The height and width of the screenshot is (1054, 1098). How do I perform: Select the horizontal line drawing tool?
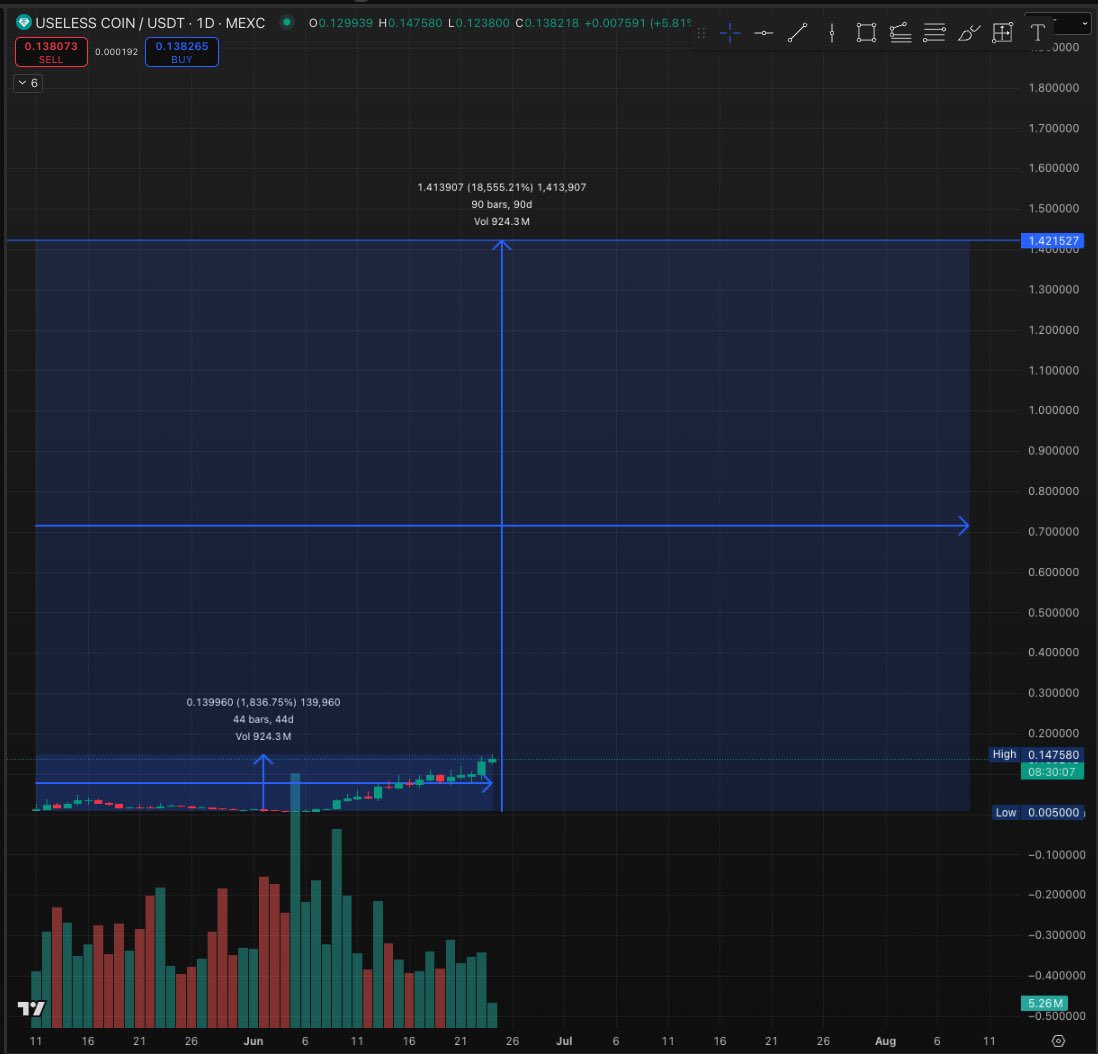click(763, 32)
